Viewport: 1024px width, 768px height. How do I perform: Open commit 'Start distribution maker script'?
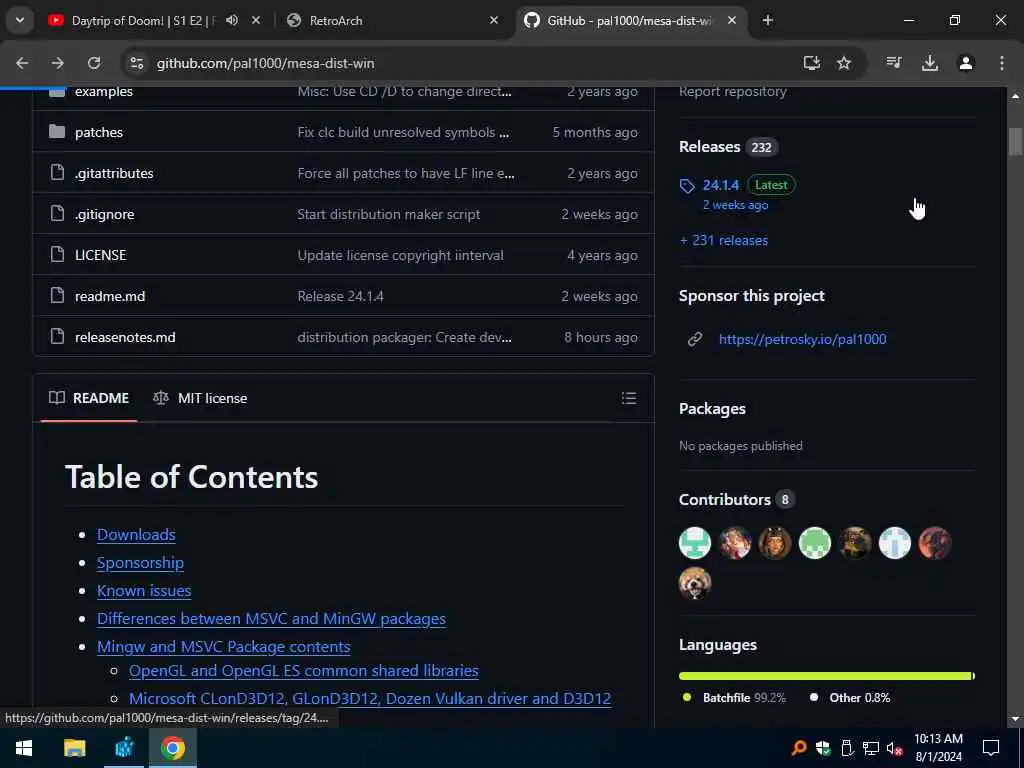[389, 214]
